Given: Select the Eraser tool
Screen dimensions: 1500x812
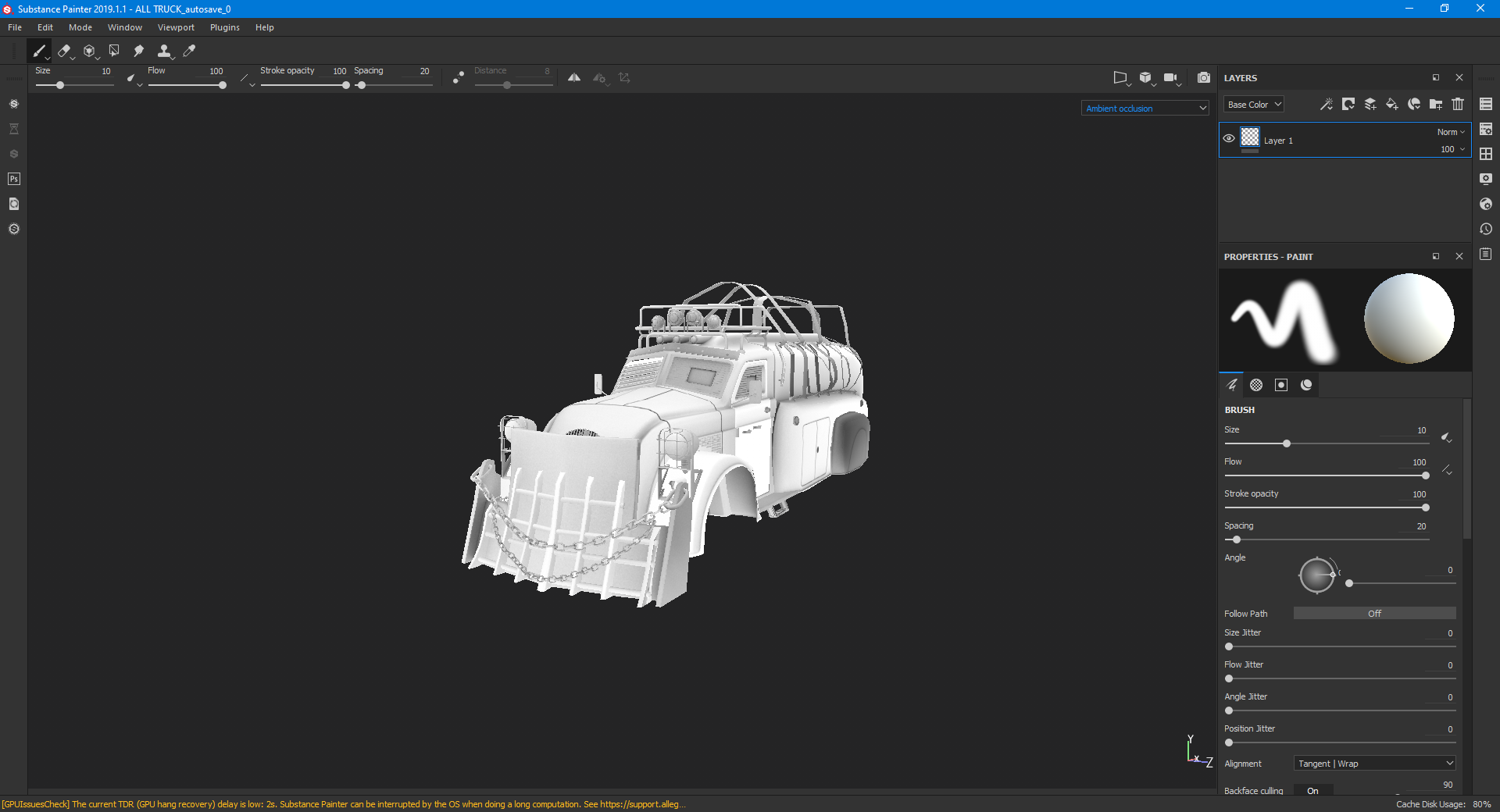Looking at the screenshot, I should [64, 52].
